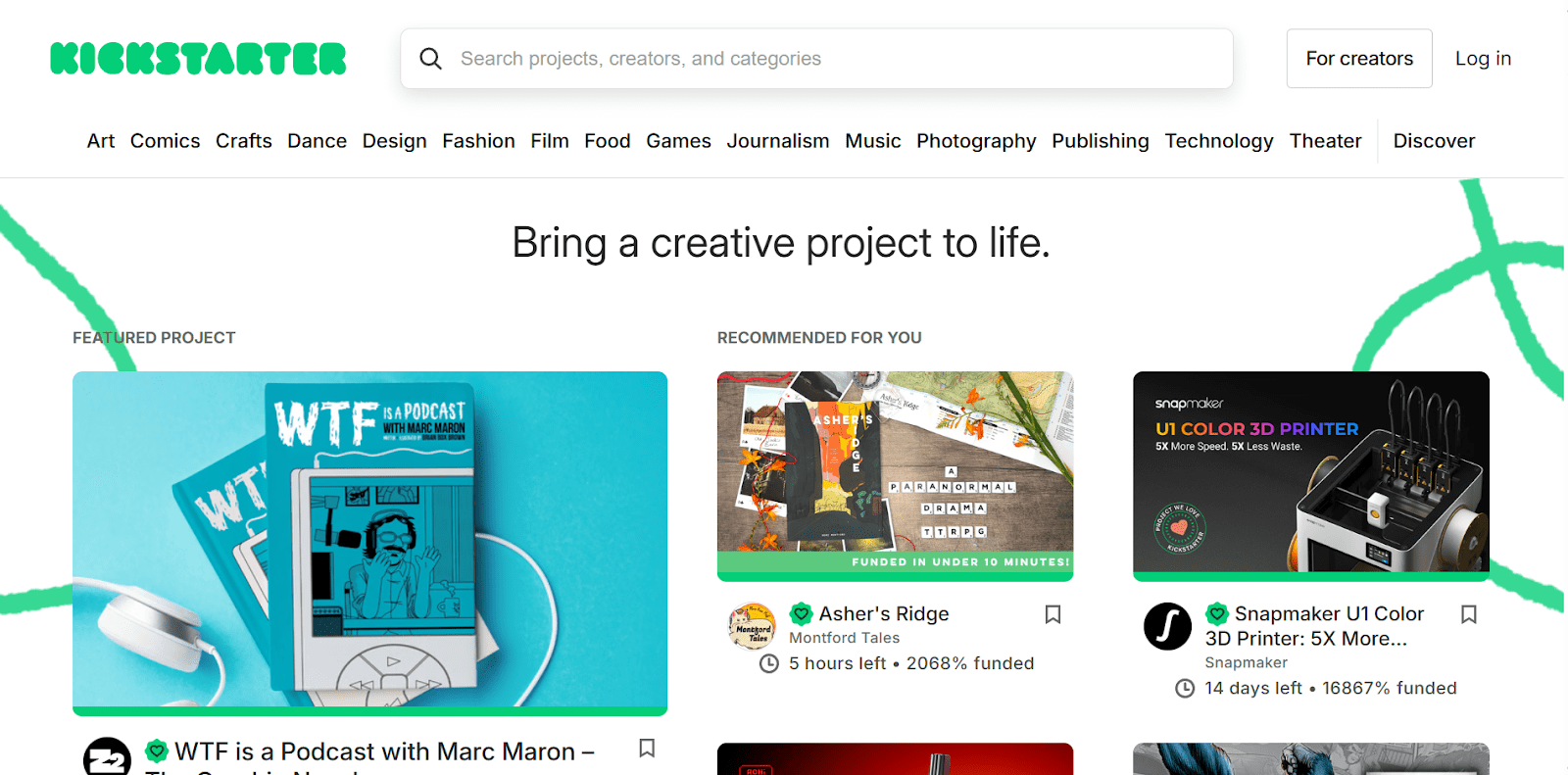Click the Snapmaker creator avatar icon

(x=1167, y=626)
